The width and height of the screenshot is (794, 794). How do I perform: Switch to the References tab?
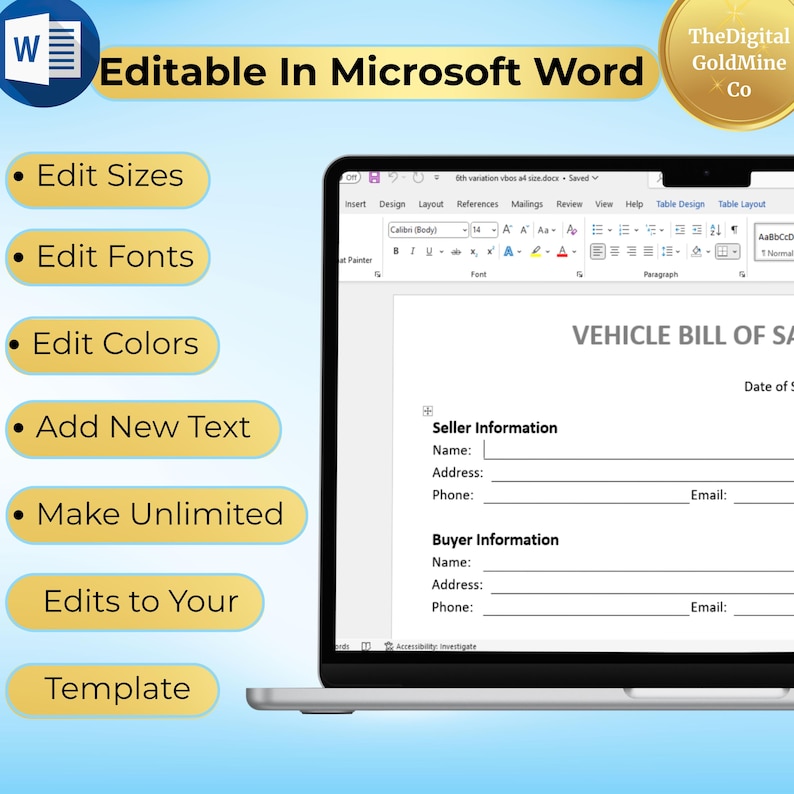point(478,204)
